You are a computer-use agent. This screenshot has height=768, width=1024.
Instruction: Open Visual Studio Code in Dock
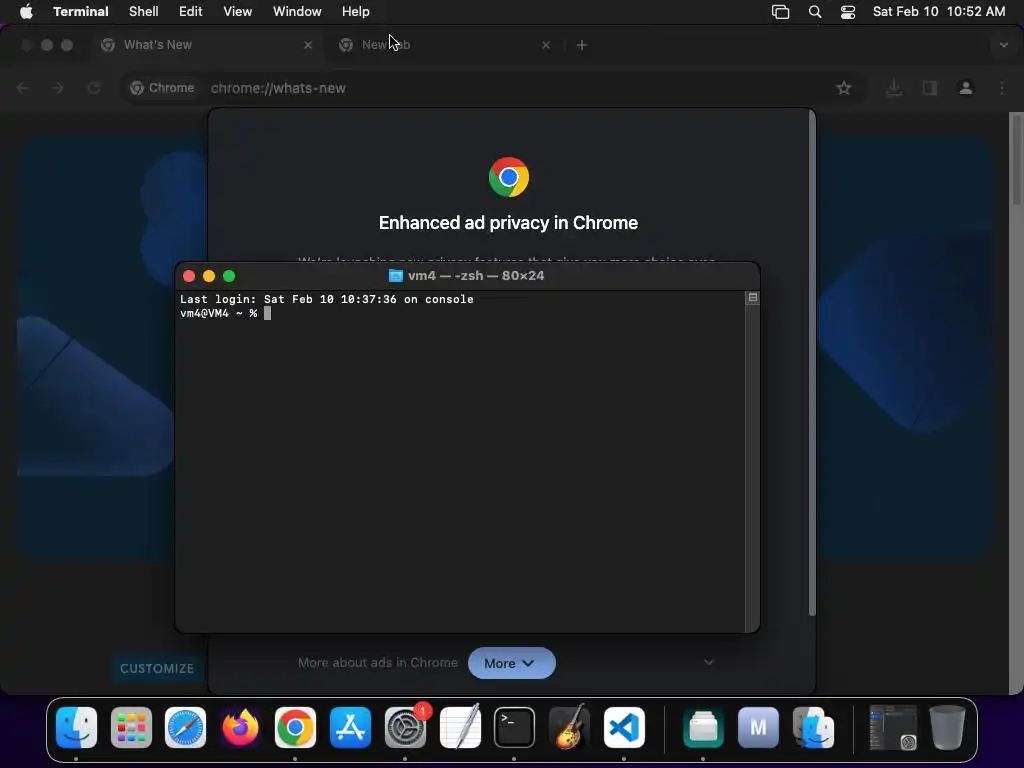pyautogui.click(x=624, y=728)
